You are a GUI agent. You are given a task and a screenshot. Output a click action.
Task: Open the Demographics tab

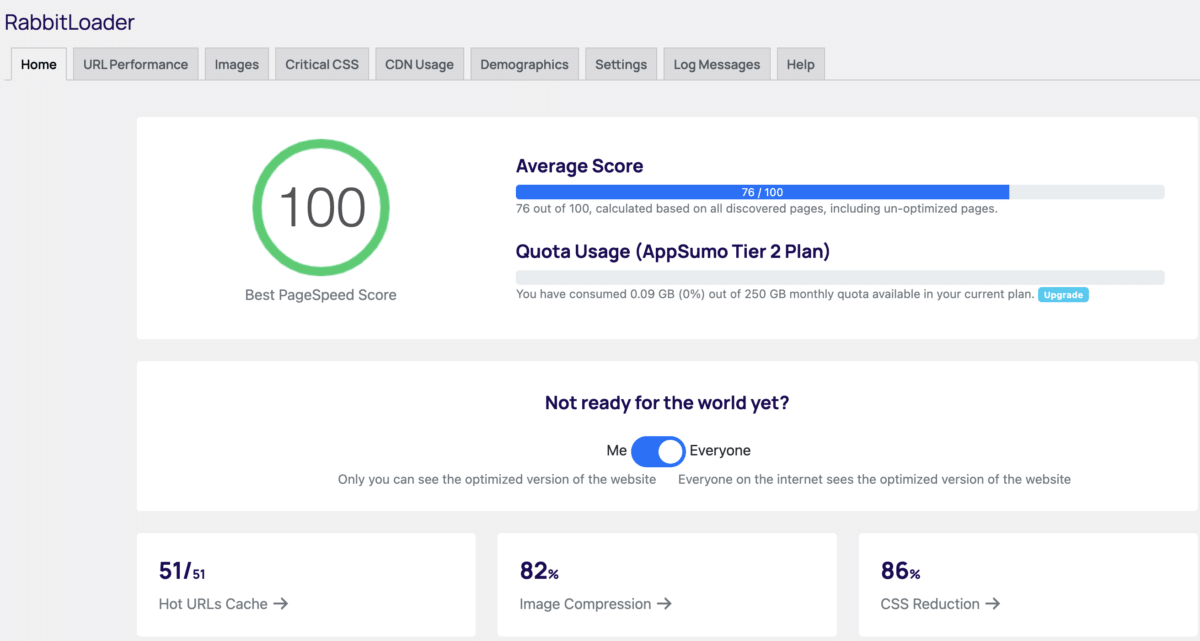(x=524, y=63)
